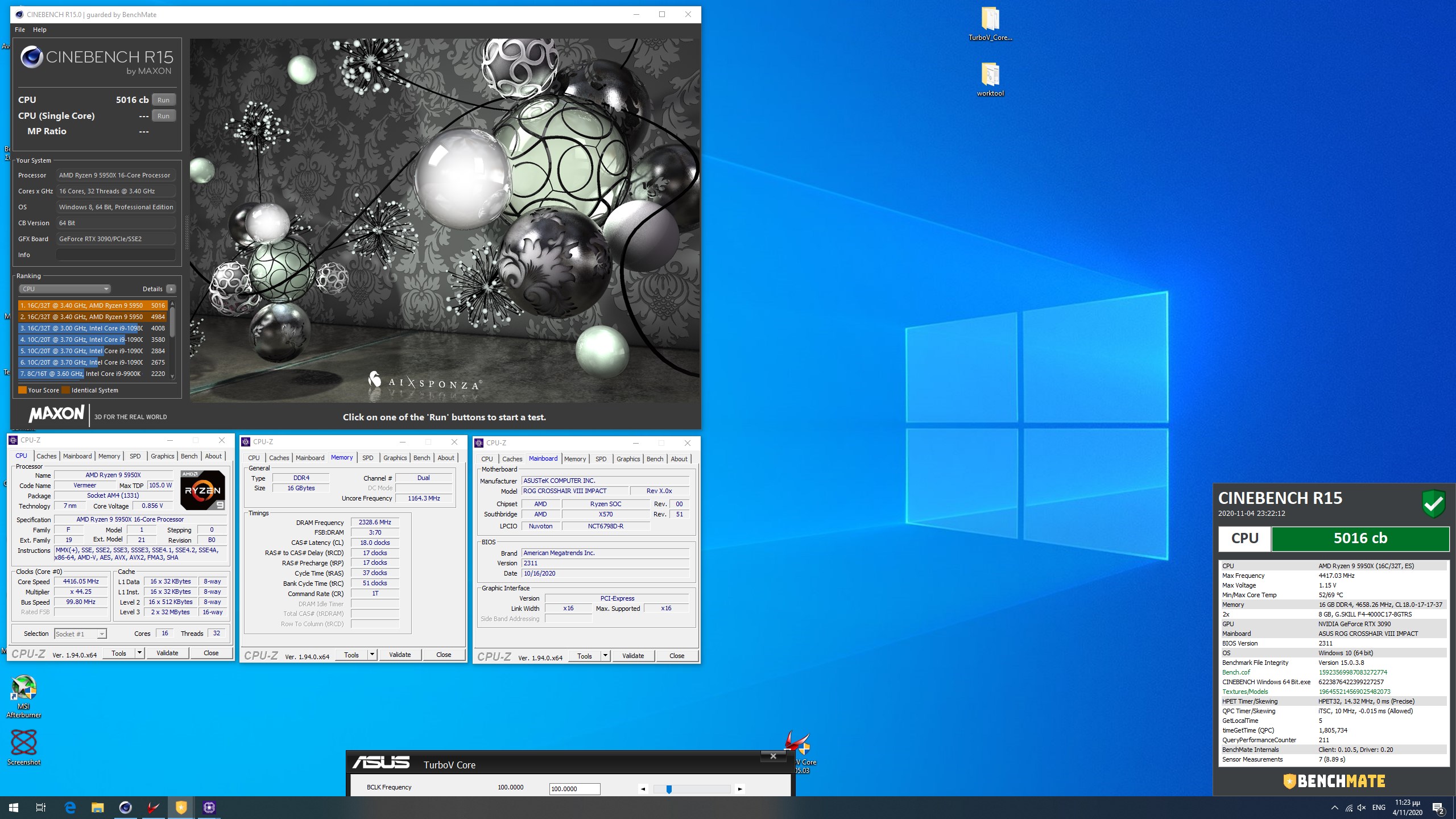This screenshot has width=1456, height=819.
Task: Click the MAXON logo in Cinebench
Action: (56, 413)
